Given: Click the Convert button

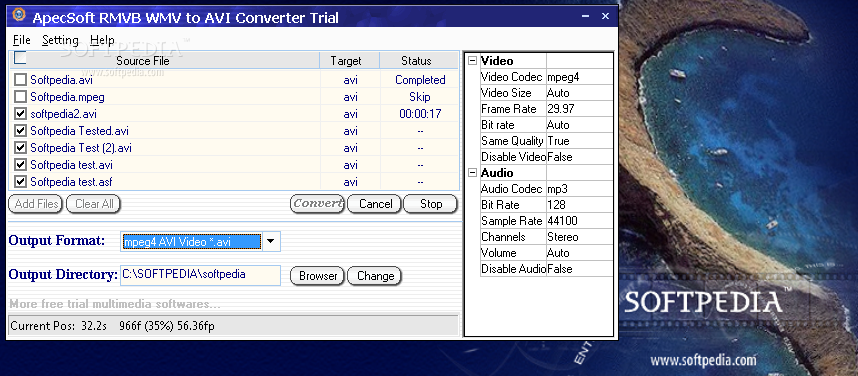Looking at the screenshot, I should point(317,204).
